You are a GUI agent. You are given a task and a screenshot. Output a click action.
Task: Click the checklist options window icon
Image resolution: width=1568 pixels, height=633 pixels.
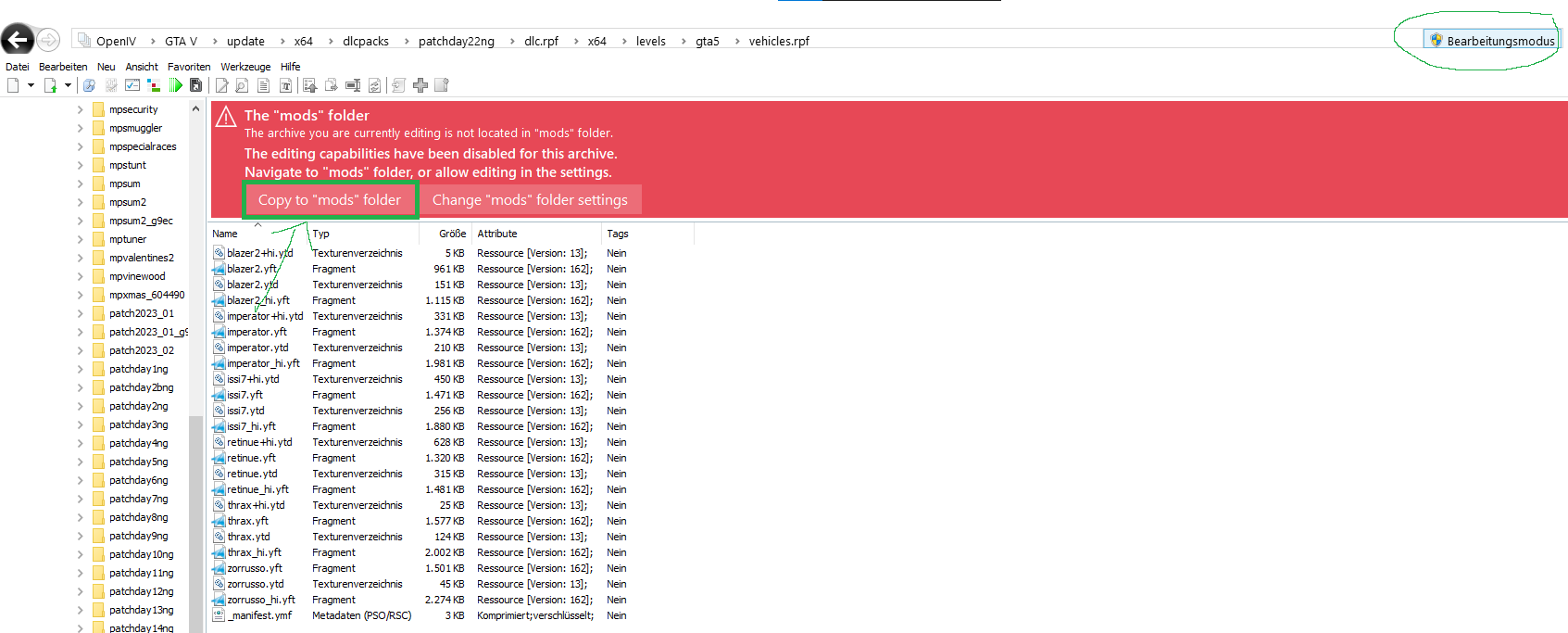(132, 85)
